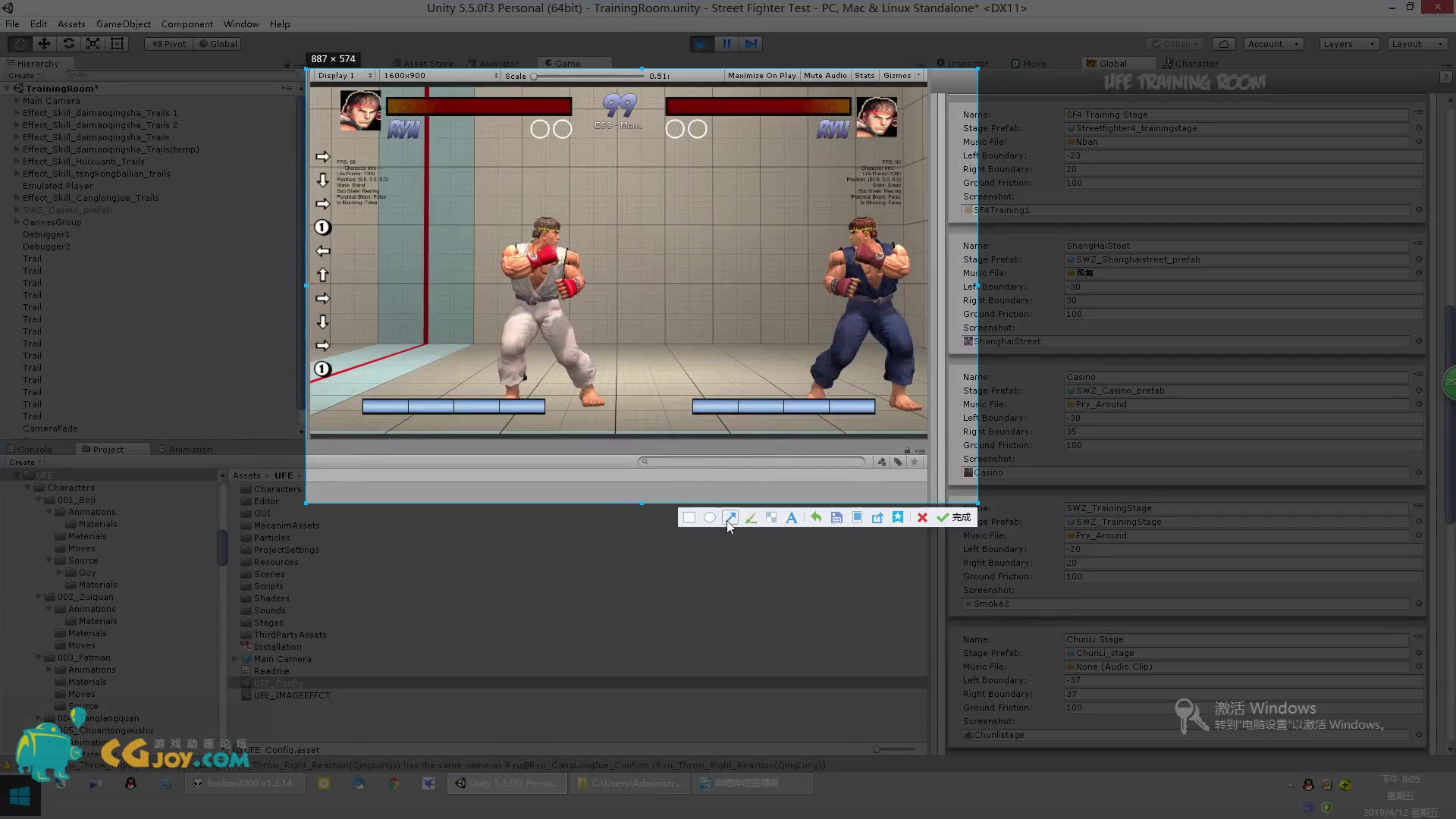This screenshot has width=1456, height=819.
Task: Switch to the Inspector tab
Action: click(x=963, y=64)
